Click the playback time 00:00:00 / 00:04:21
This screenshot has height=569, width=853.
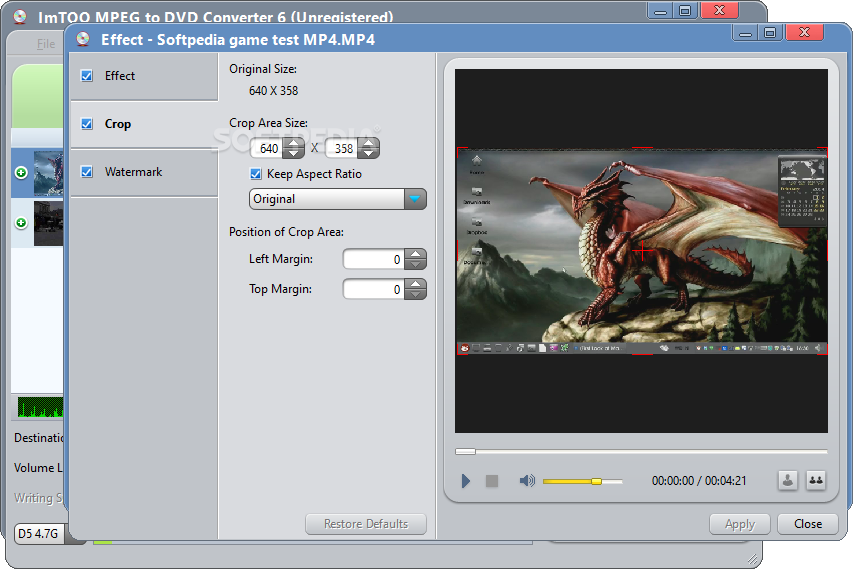[699, 481]
